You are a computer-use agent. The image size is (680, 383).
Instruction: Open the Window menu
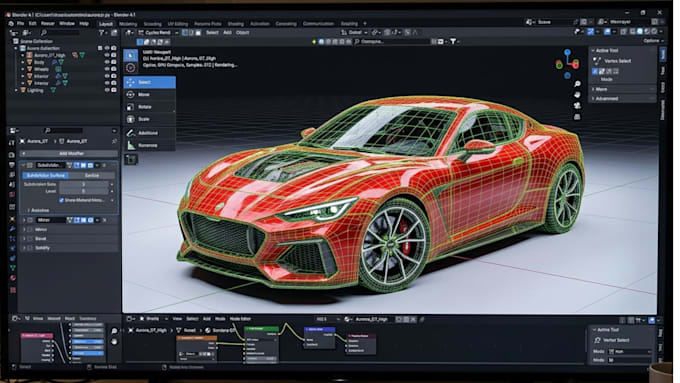point(67,23)
